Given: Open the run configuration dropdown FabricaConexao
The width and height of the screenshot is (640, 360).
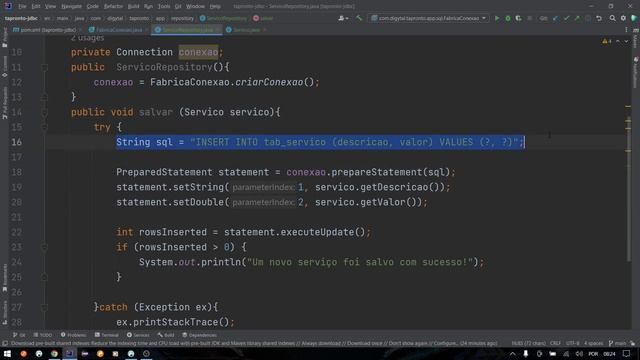Looking at the screenshot, I should (429, 18).
